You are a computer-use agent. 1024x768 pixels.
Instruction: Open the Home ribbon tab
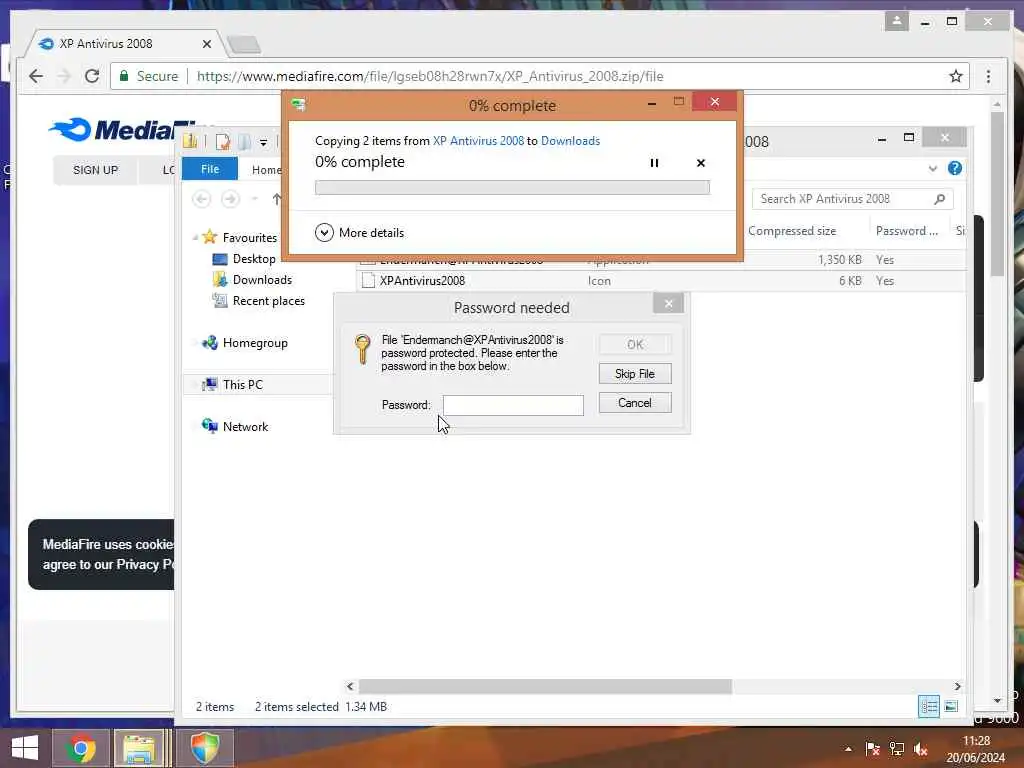click(x=266, y=170)
